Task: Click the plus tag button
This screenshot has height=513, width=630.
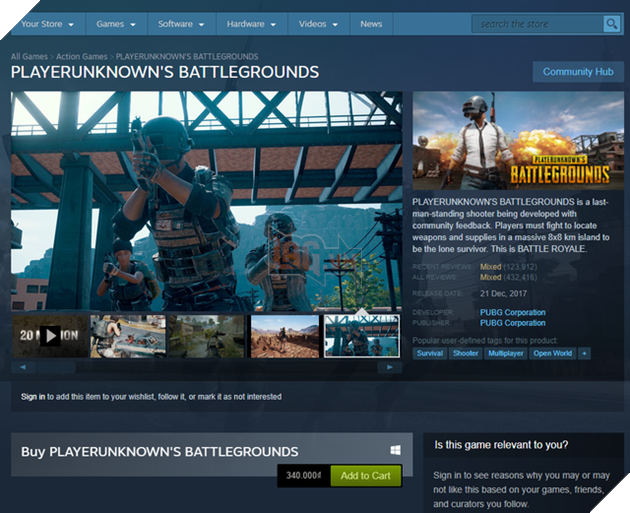Action: (x=584, y=354)
